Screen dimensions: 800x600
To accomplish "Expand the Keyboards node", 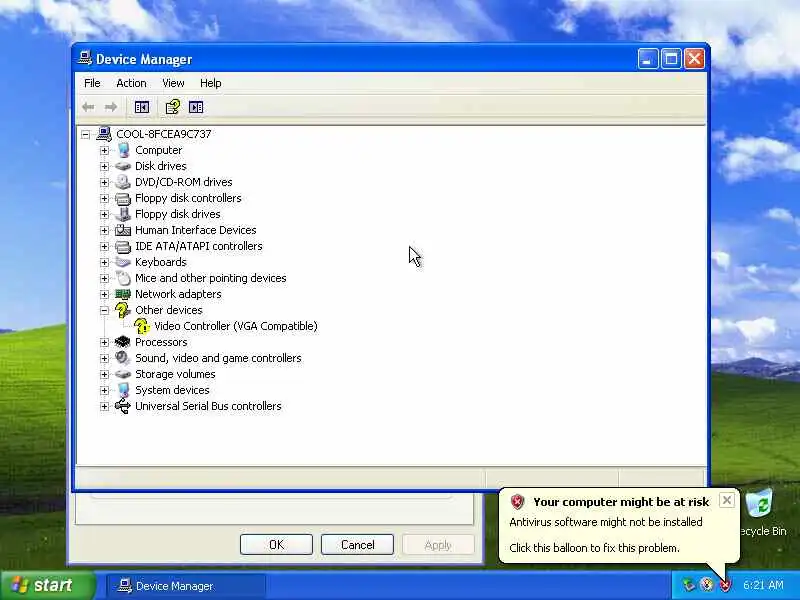I will [x=104, y=262].
